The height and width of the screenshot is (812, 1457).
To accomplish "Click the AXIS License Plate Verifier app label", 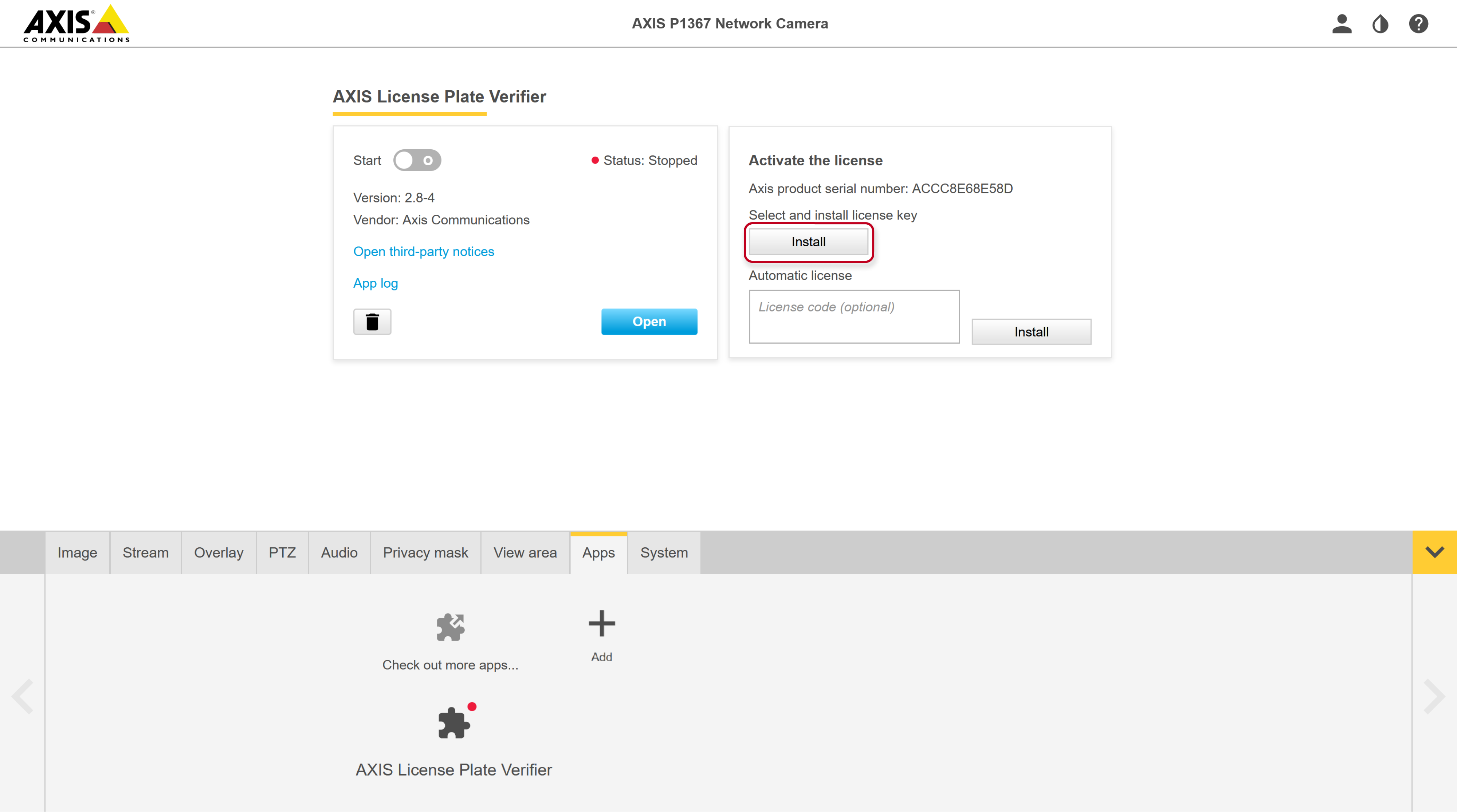I will (453, 770).
